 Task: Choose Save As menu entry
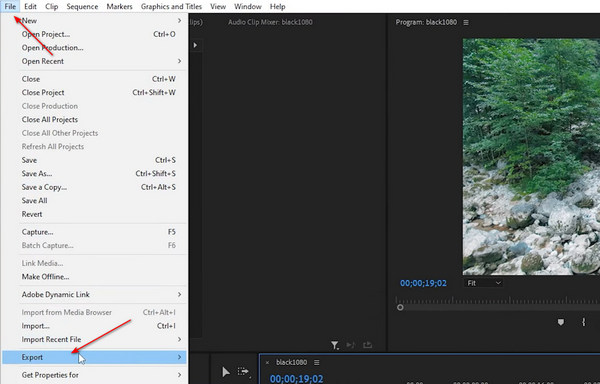point(94,174)
